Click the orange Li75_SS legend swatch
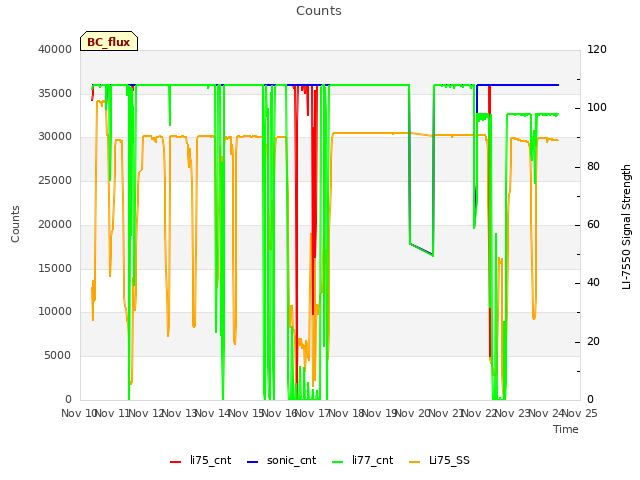Screen dimensions: 640x480 click(x=415, y=462)
